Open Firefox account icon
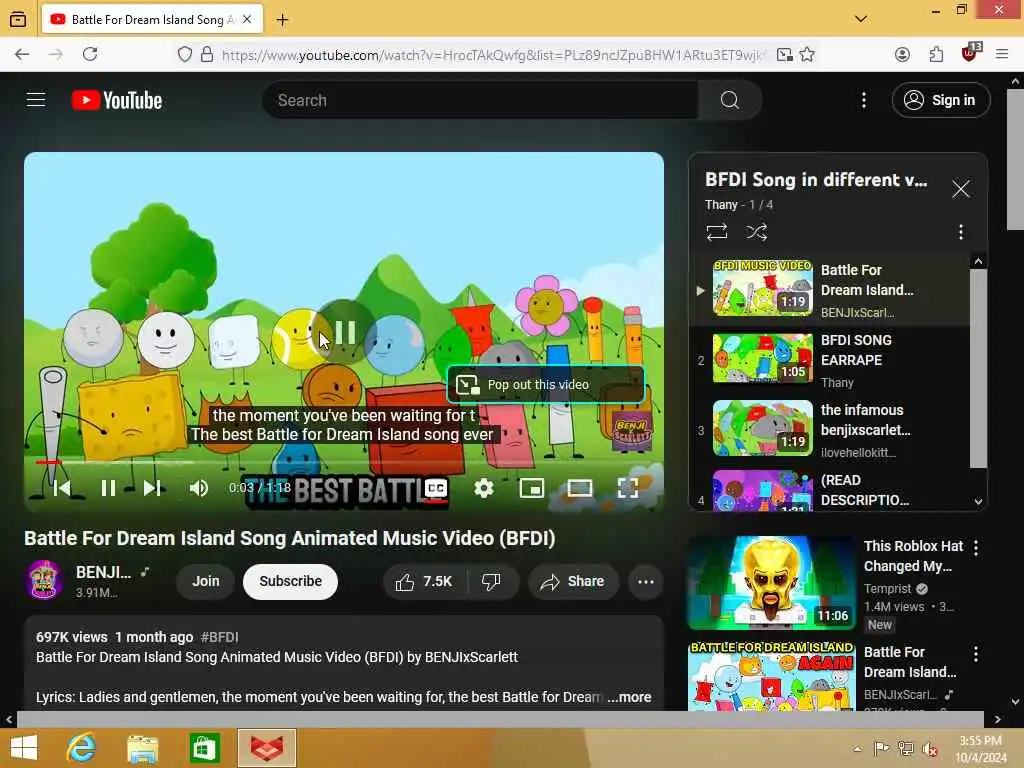 click(x=902, y=54)
